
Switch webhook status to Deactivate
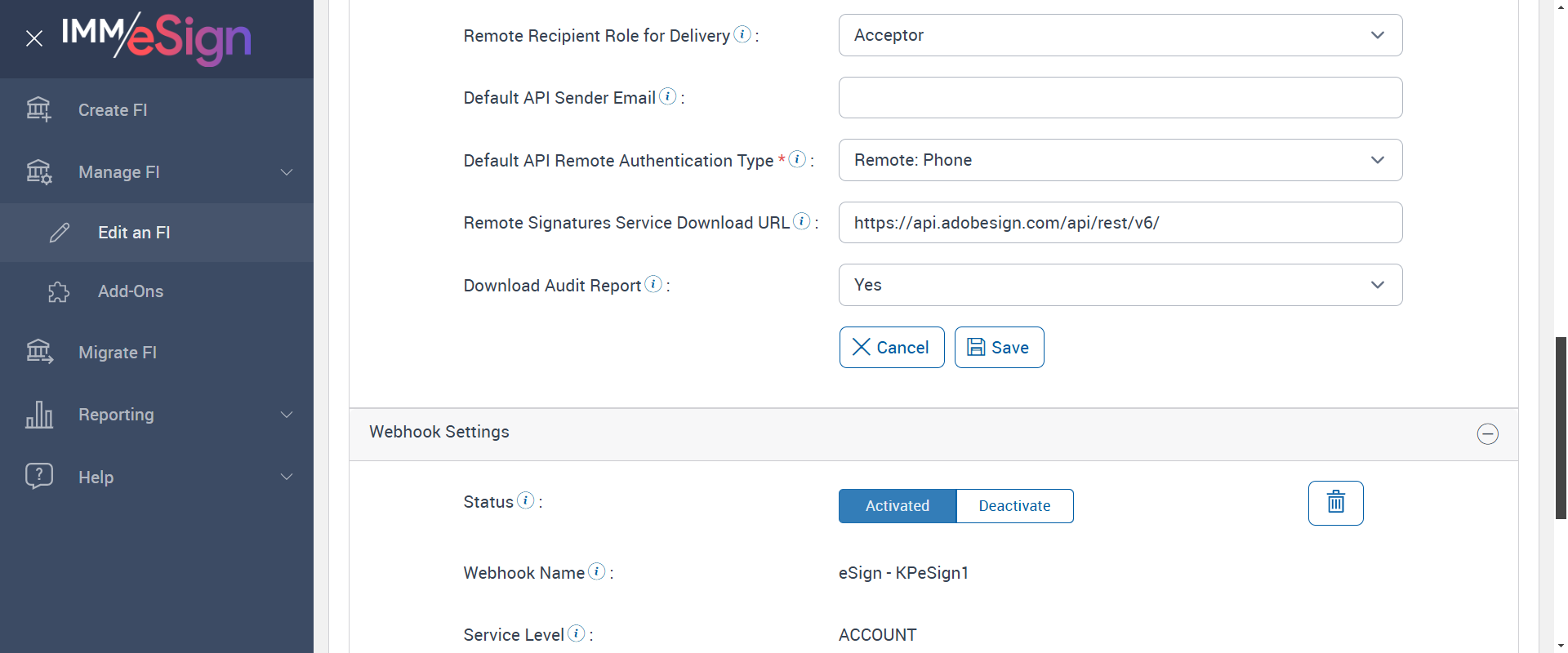(1014, 506)
